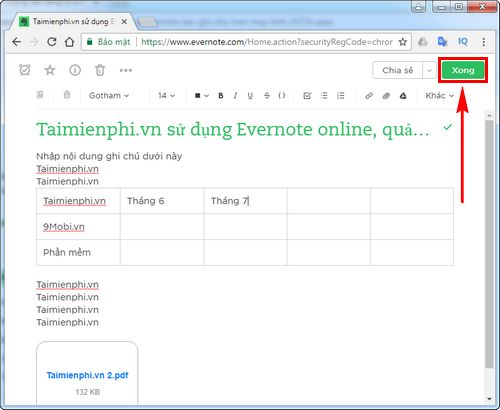Toggle bold formatting

221,96
